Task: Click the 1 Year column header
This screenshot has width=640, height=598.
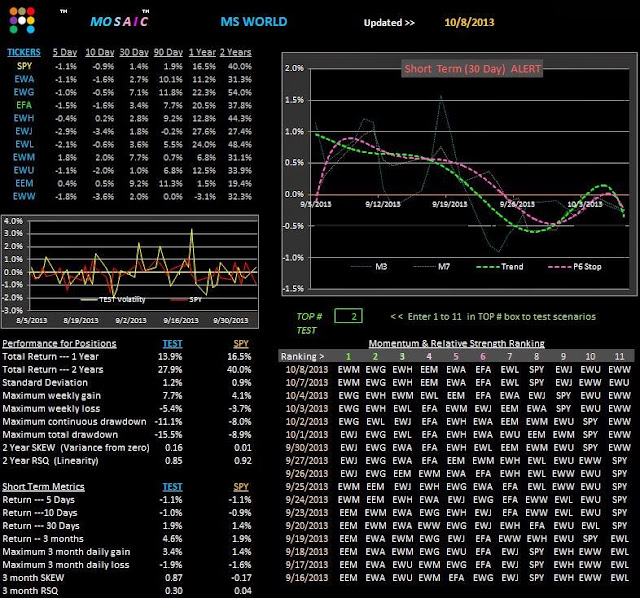Action: 202,52
